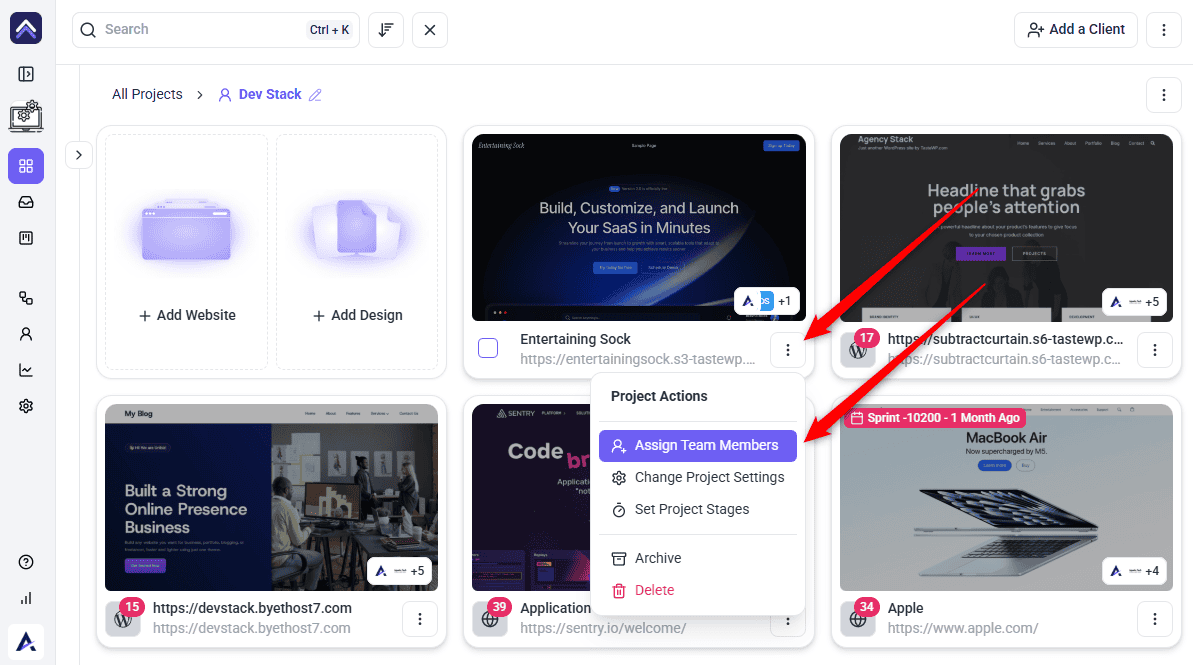
Task: Click globe icon on the Application card
Action: click(490, 619)
